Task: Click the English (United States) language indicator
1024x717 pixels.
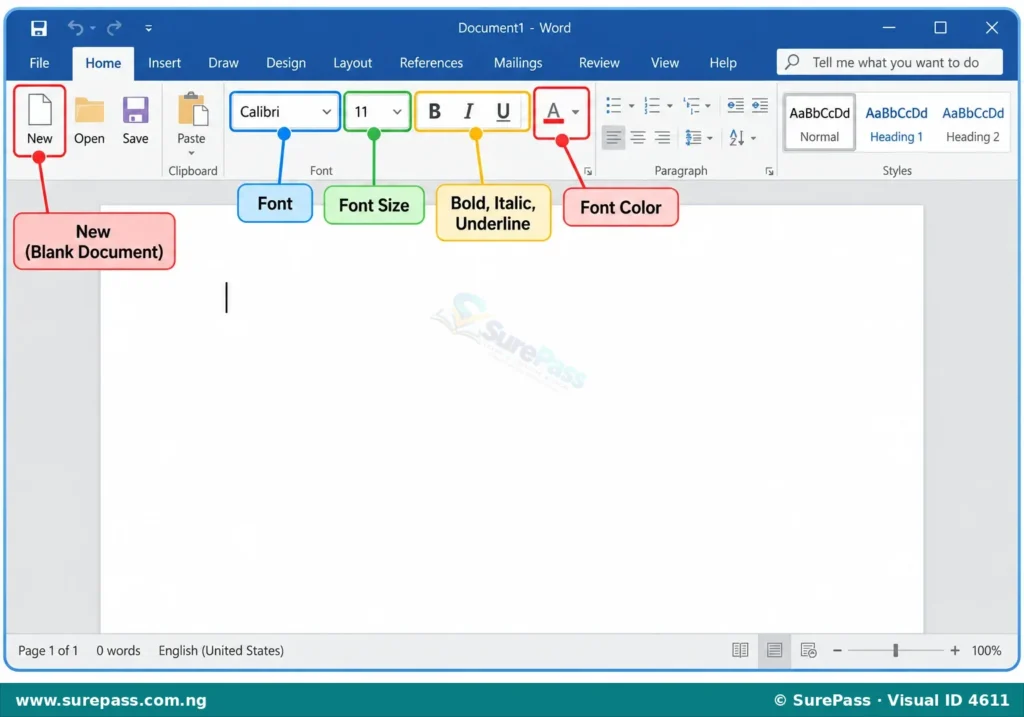Action: (221, 650)
